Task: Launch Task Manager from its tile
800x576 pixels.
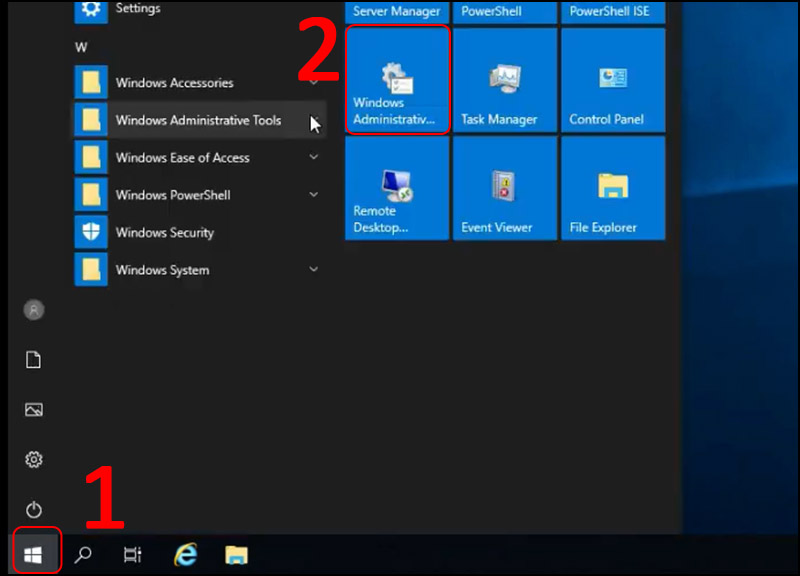Action: click(504, 80)
